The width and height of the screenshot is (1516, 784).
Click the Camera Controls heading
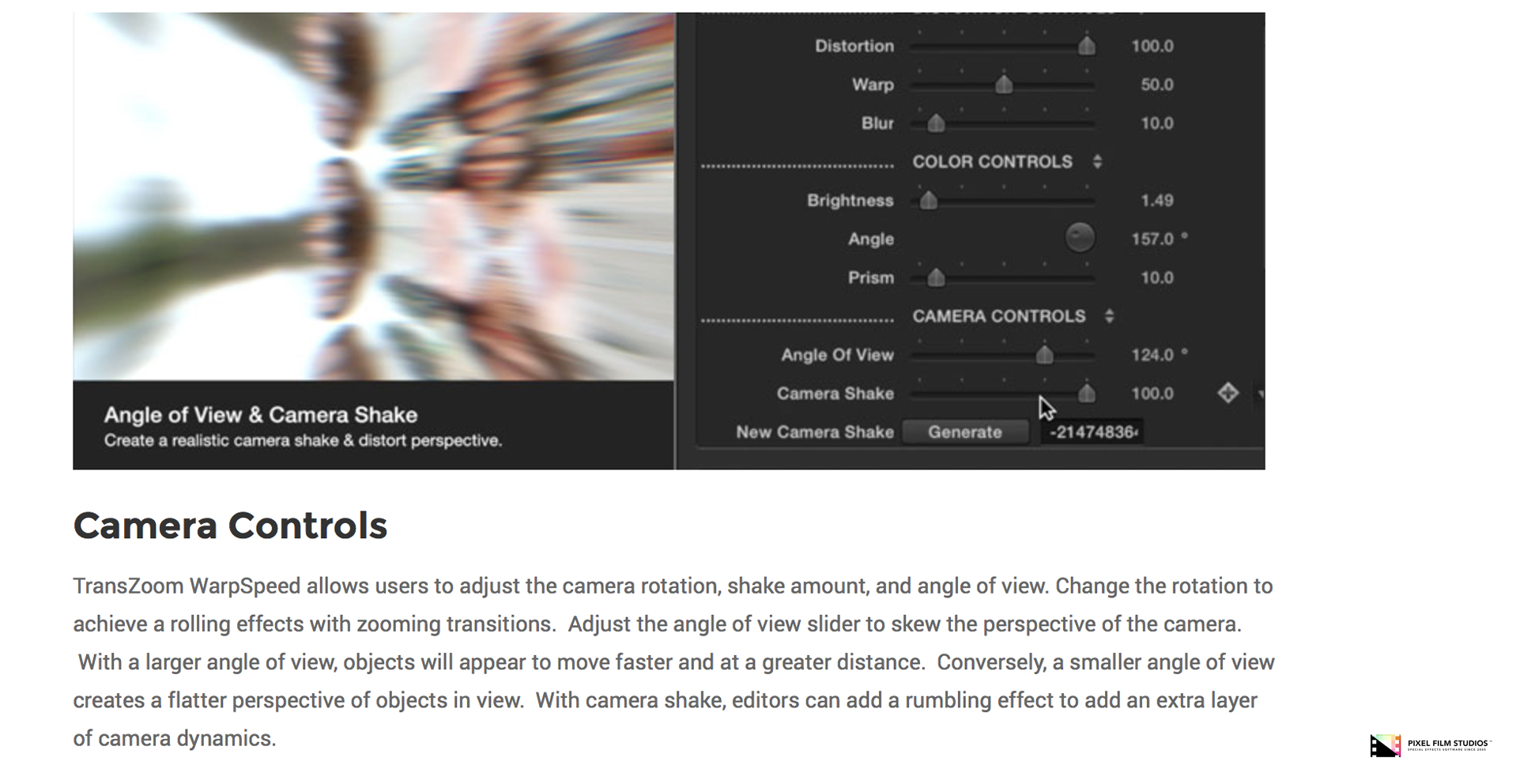coord(230,526)
